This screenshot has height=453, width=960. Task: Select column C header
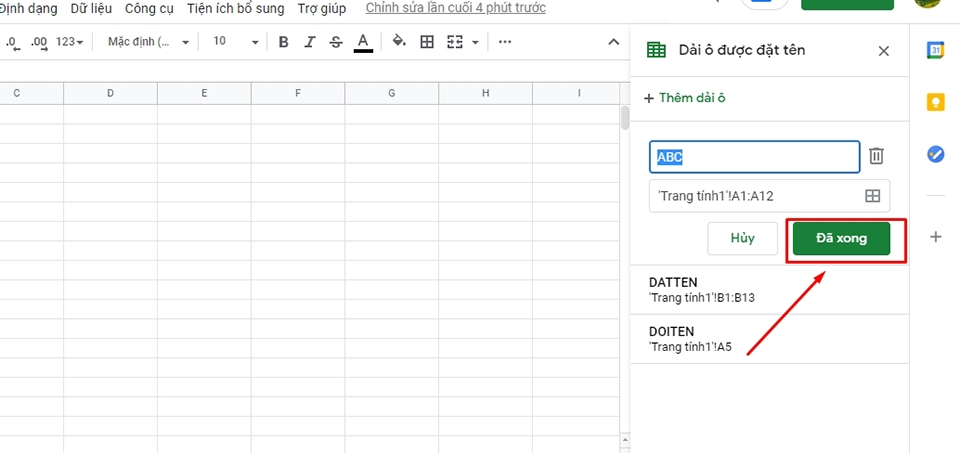pyautogui.click(x=31, y=93)
